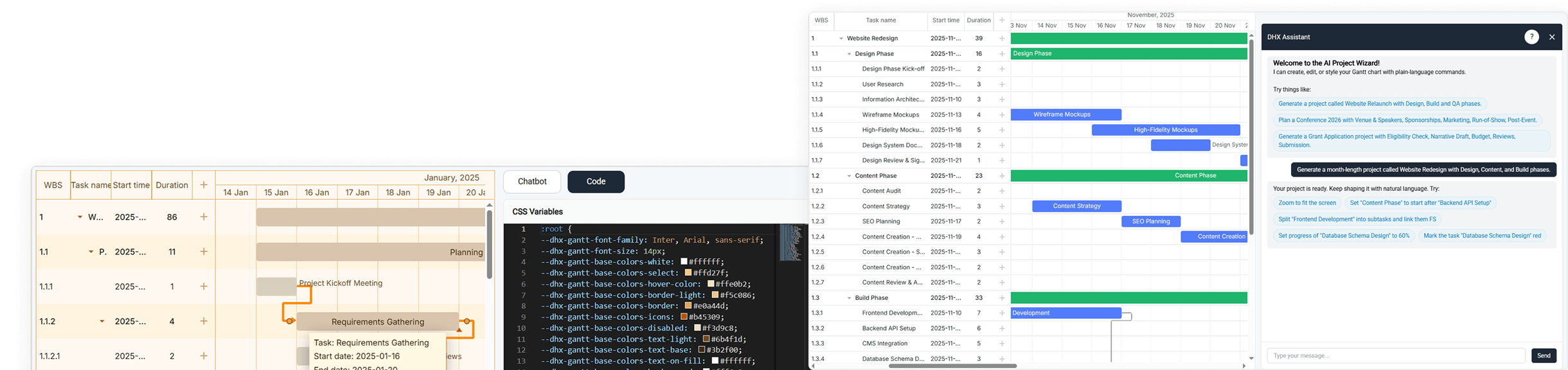Click the 'Zoom to fit the screen' suggestion
Image resolution: width=1568 pixels, height=370 pixels.
point(1307,203)
